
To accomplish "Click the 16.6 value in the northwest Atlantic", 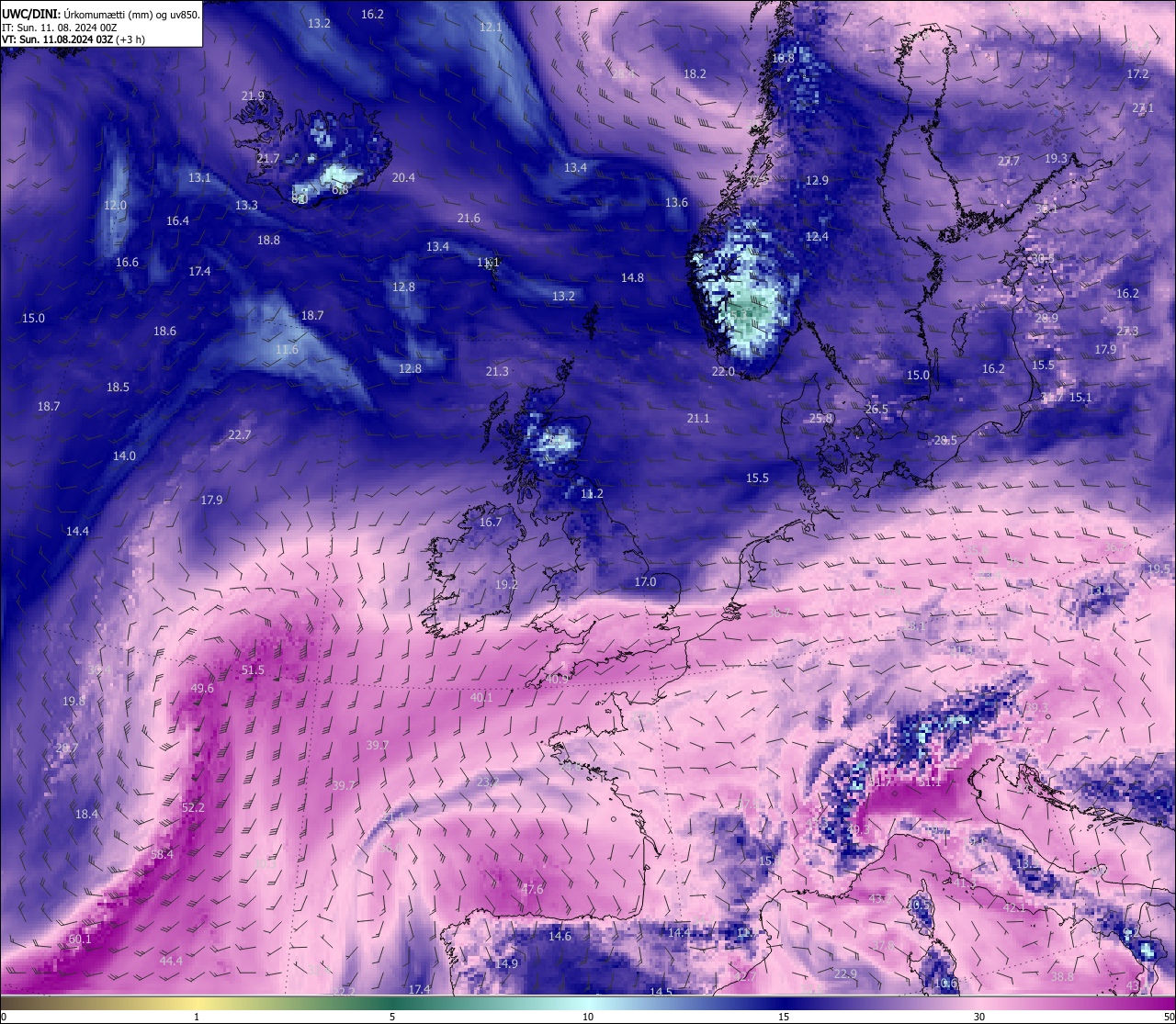I will coord(127,262).
